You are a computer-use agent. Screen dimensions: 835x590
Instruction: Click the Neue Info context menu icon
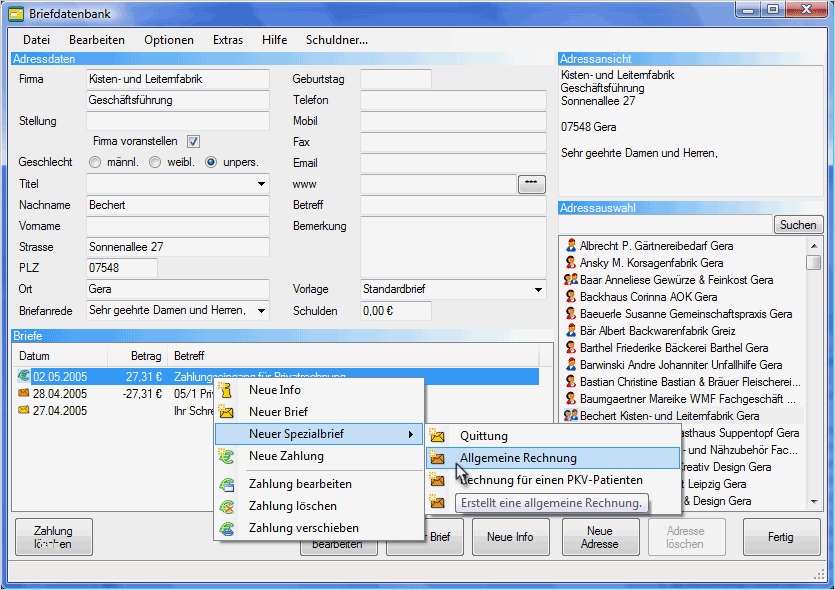pos(226,390)
